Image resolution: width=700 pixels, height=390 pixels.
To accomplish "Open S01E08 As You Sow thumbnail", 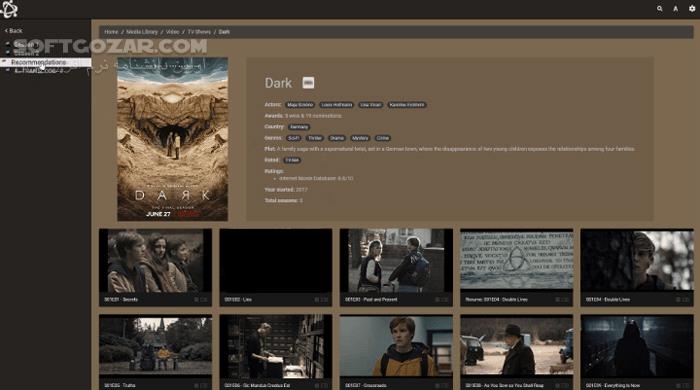I will 517,347.
